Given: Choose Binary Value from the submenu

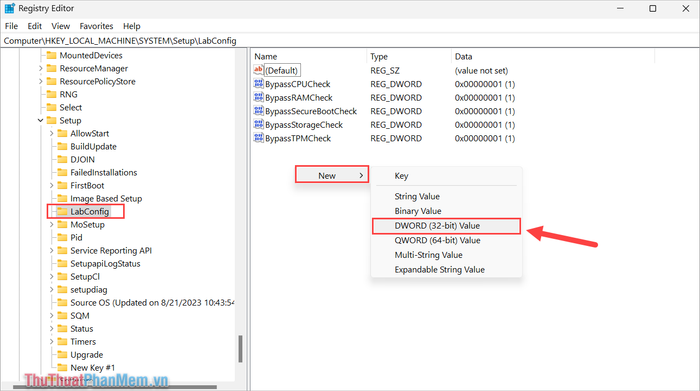Looking at the screenshot, I should click(446, 211).
